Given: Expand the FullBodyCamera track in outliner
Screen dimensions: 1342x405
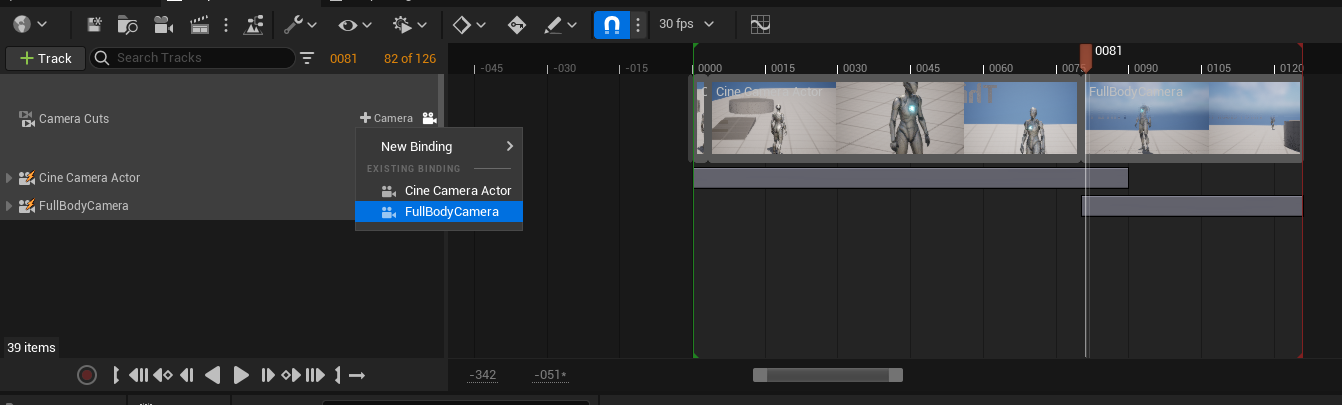Looking at the screenshot, I should [x=9, y=206].
